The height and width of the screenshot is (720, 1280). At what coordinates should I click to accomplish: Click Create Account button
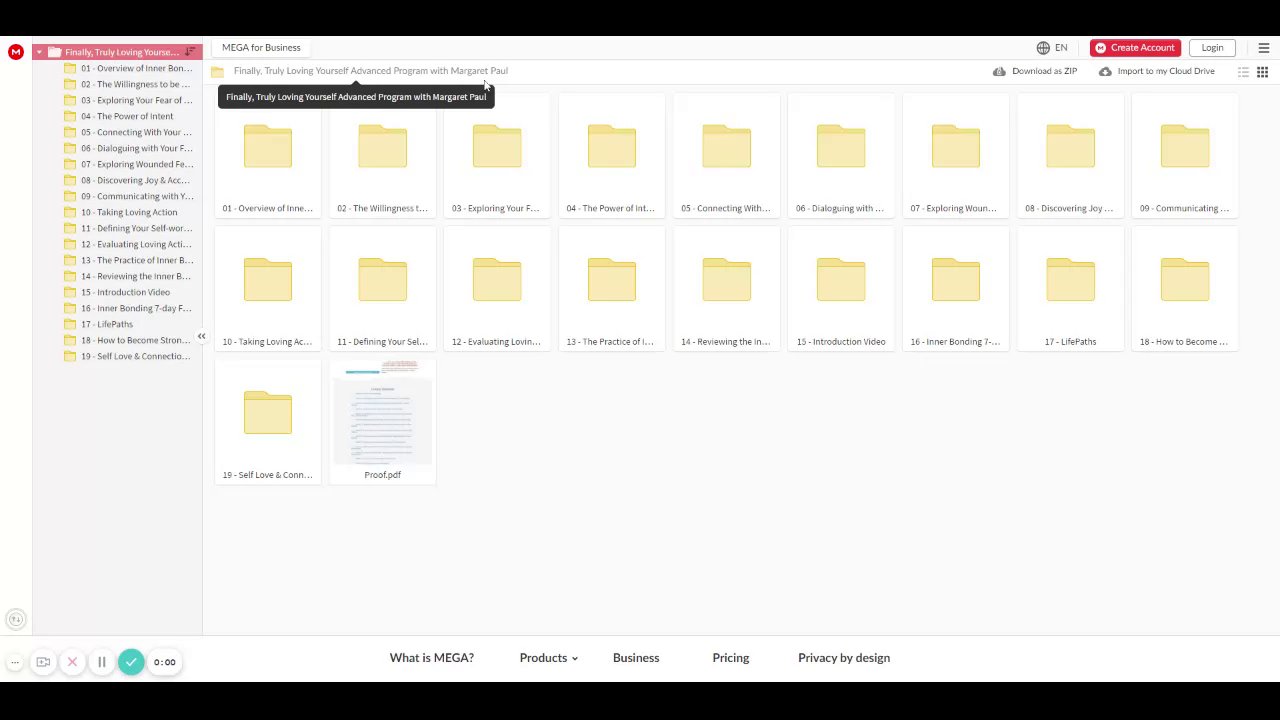1135,48
